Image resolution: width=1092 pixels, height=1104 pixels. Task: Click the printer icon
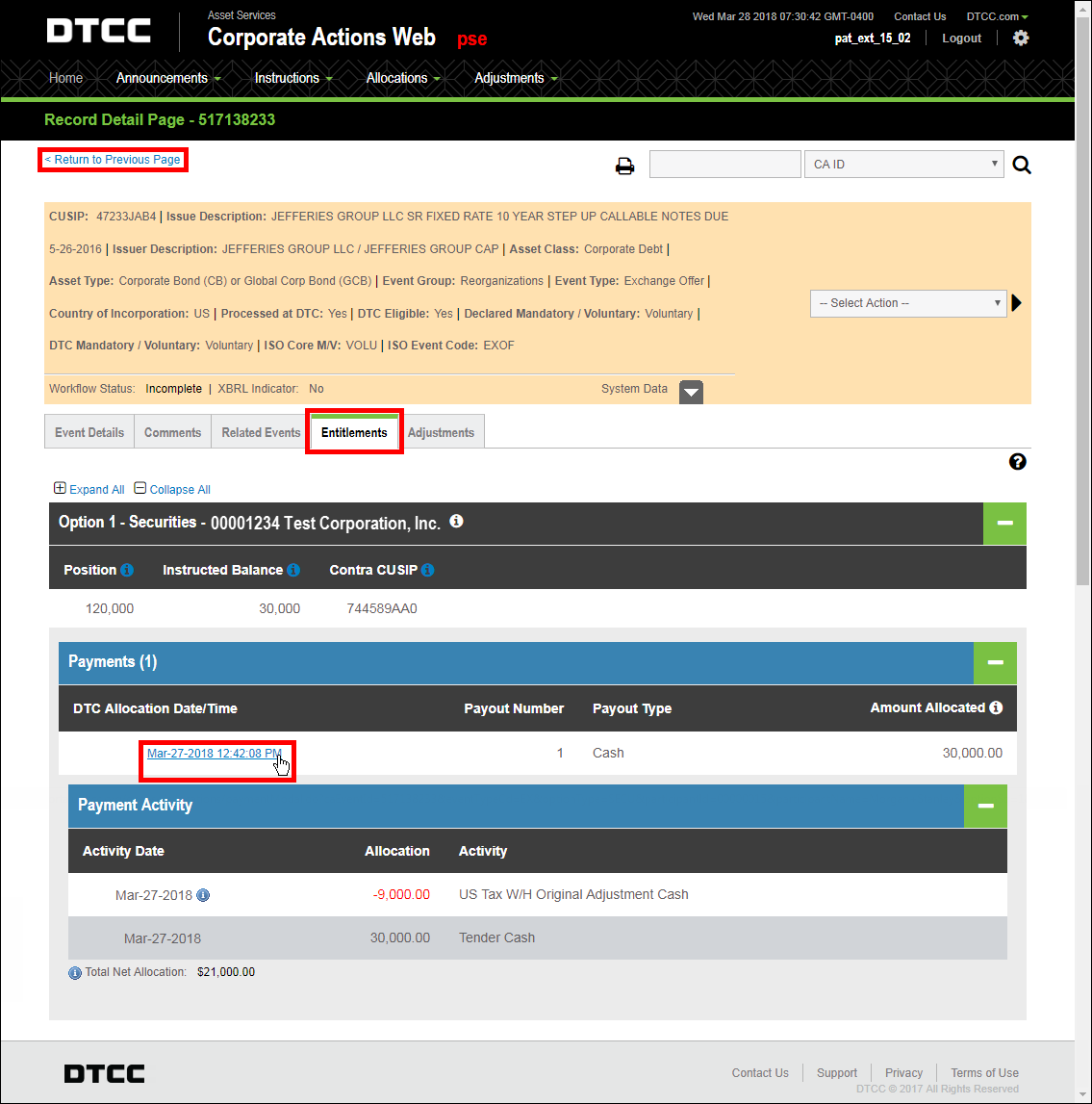tap(625, 166)
